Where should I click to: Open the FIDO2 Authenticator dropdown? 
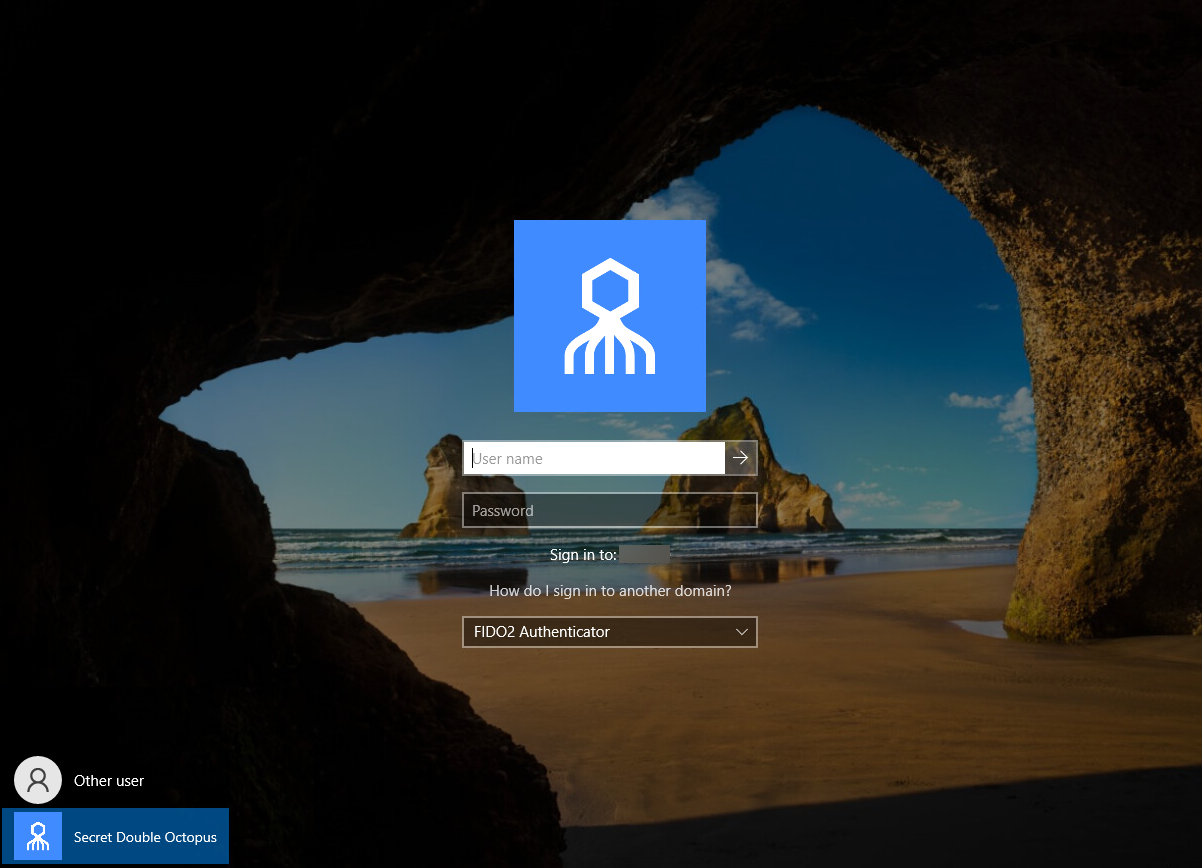click(610, 632)
